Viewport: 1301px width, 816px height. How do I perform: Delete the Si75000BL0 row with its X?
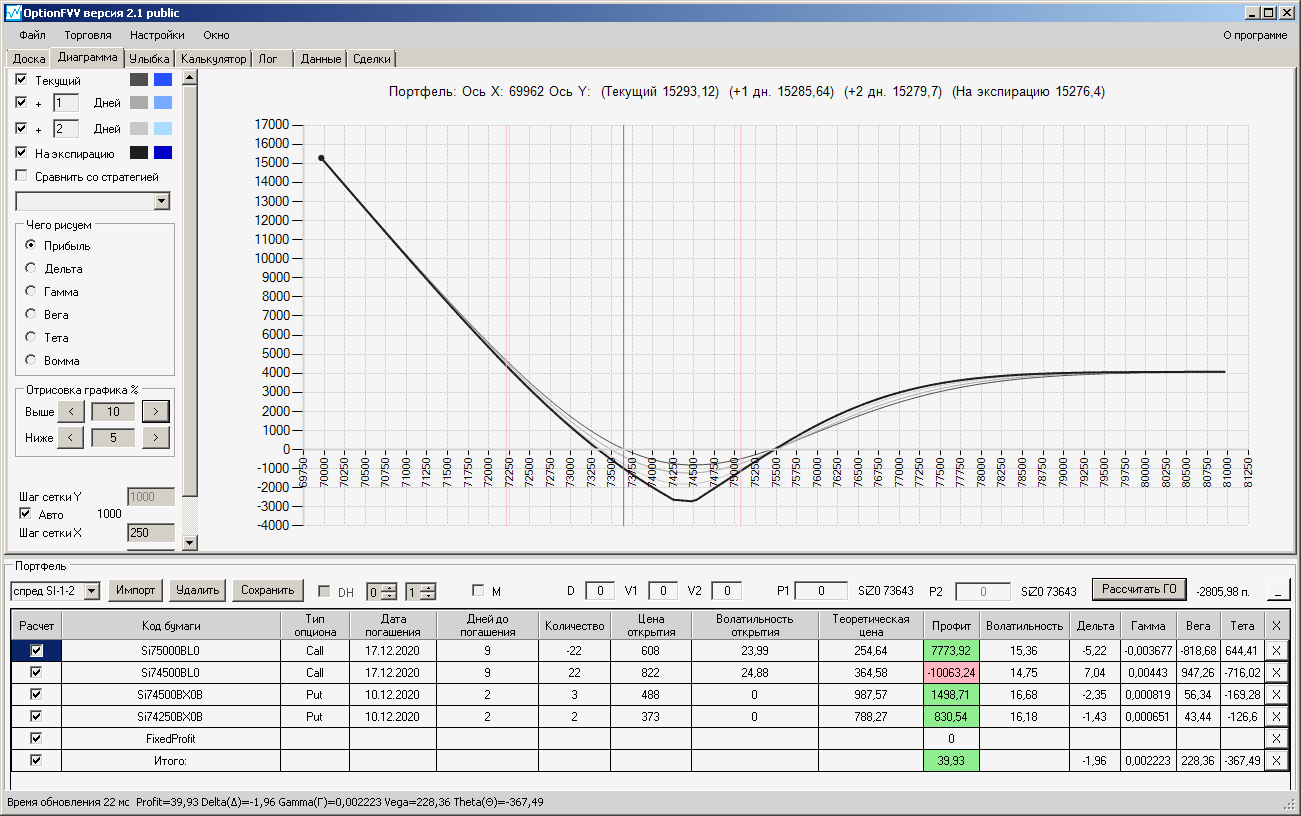[x=1276, y=650]
